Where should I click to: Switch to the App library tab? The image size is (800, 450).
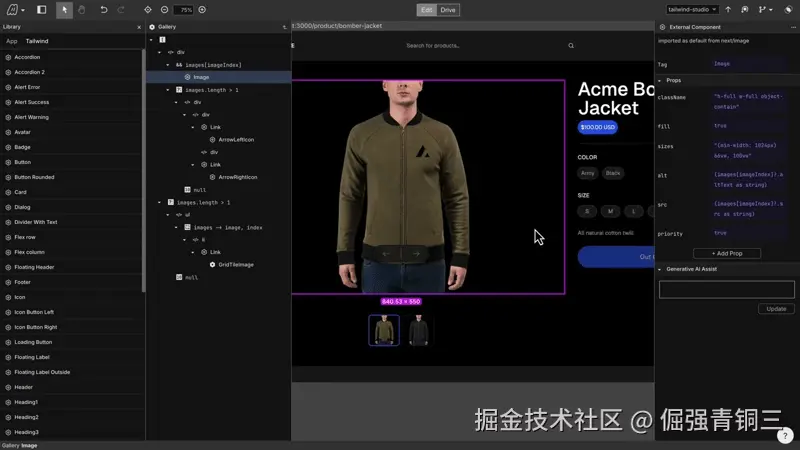[12, 41]
